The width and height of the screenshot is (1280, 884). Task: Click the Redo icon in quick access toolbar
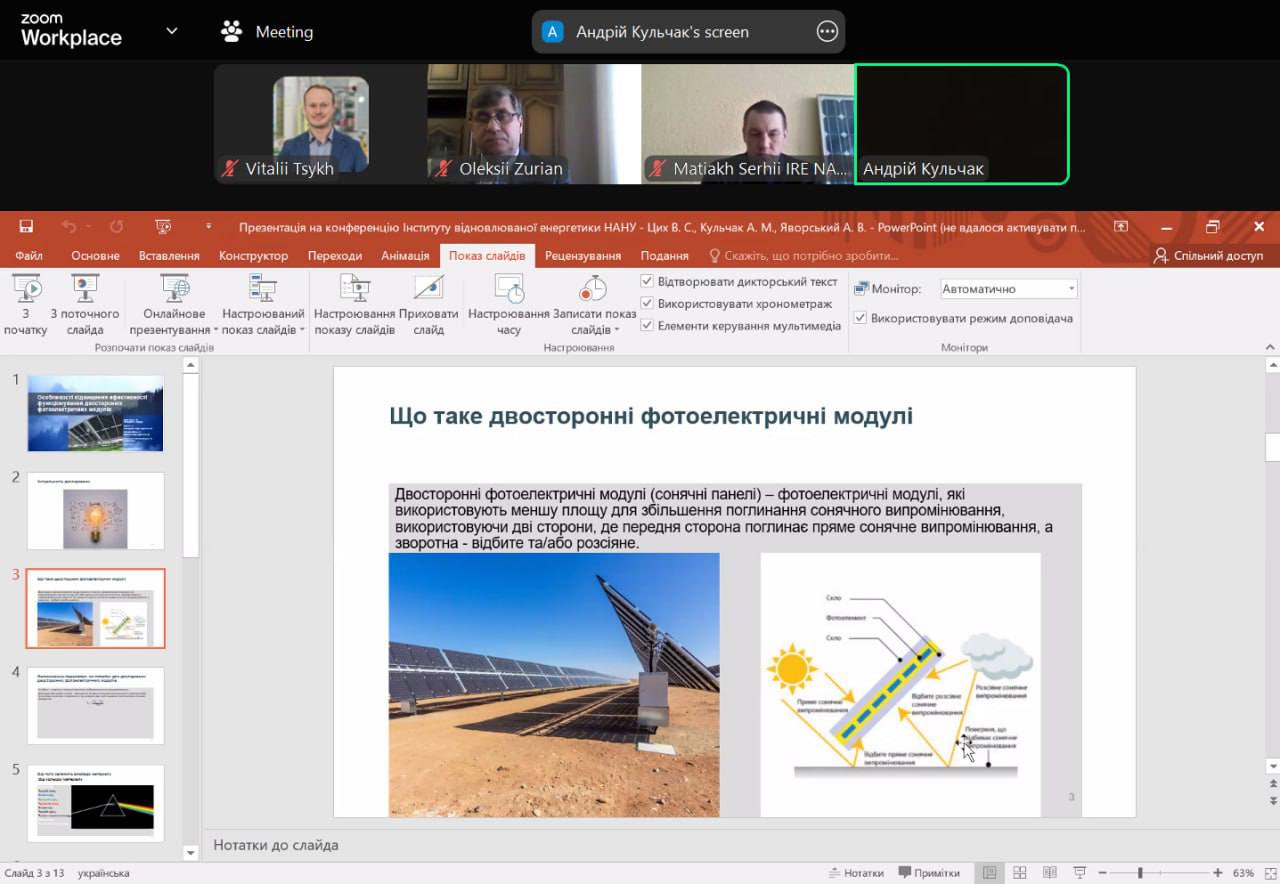pos(117,227)
